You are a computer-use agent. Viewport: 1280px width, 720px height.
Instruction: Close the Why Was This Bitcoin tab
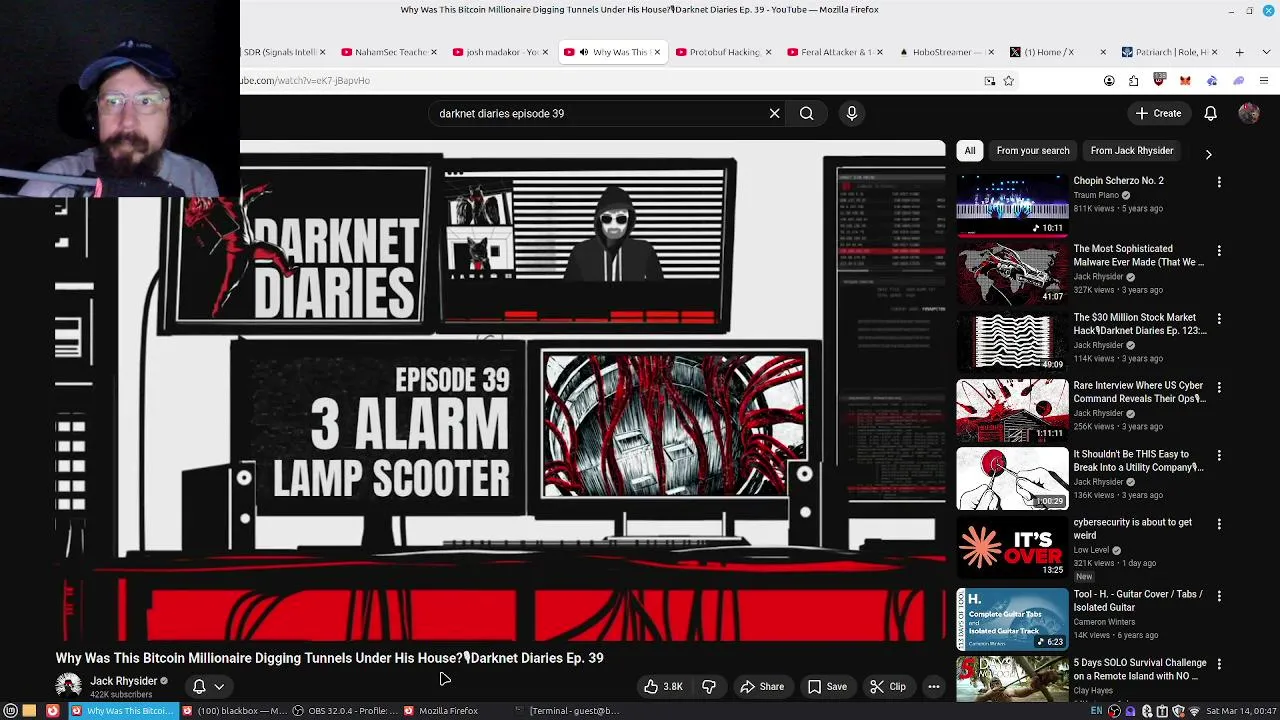tap(657, 52)
